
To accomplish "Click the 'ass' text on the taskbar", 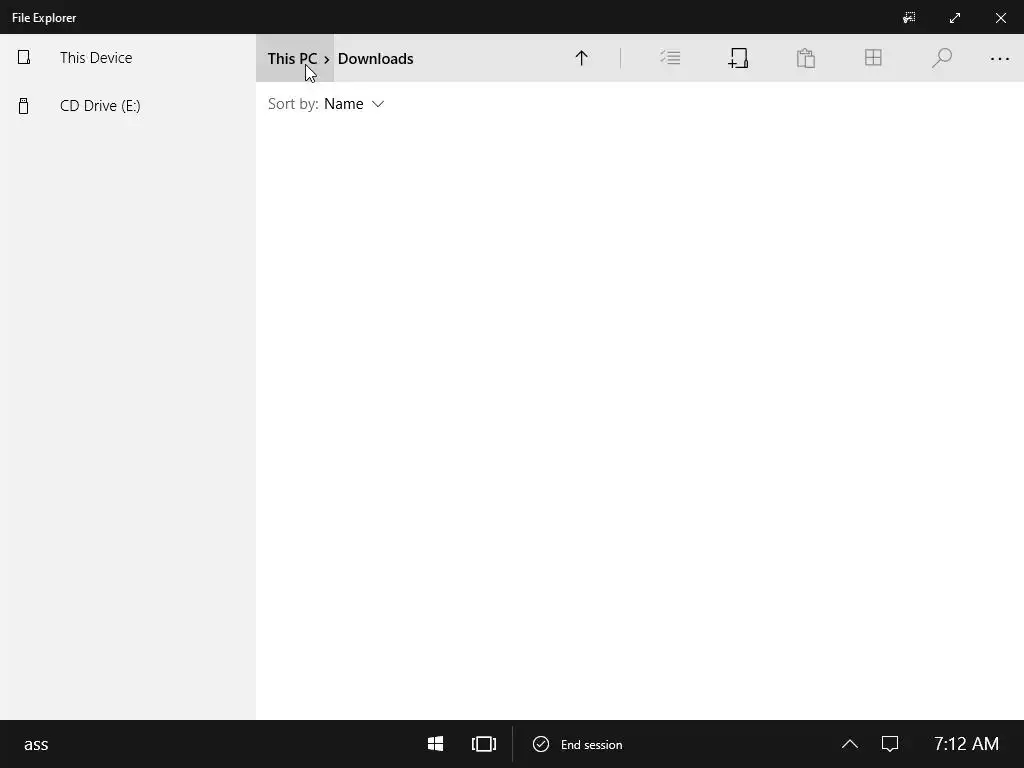I will click(36, 744).
